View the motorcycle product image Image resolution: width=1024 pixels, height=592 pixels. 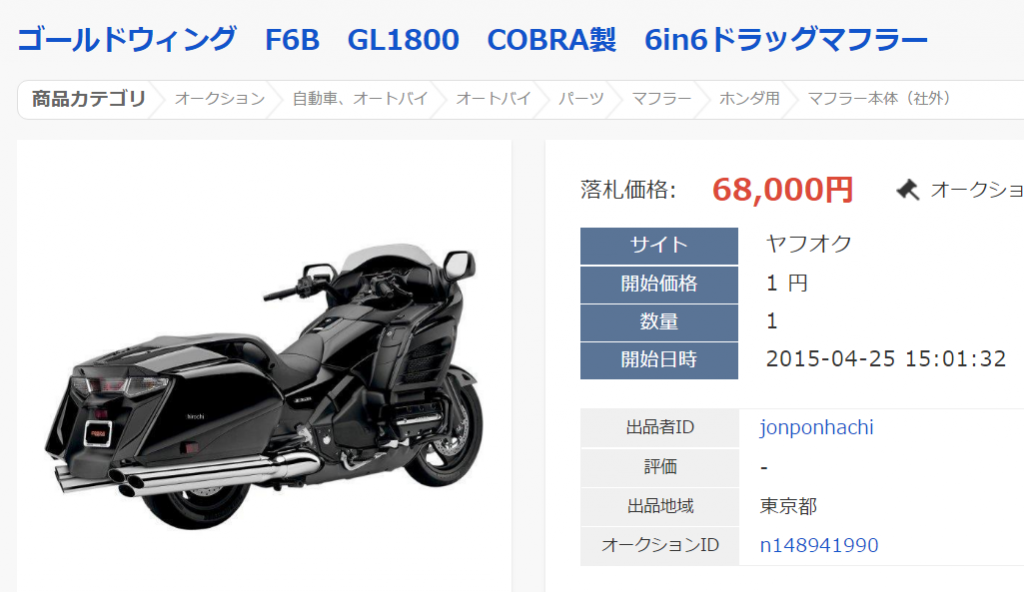(x=264, y=386)
